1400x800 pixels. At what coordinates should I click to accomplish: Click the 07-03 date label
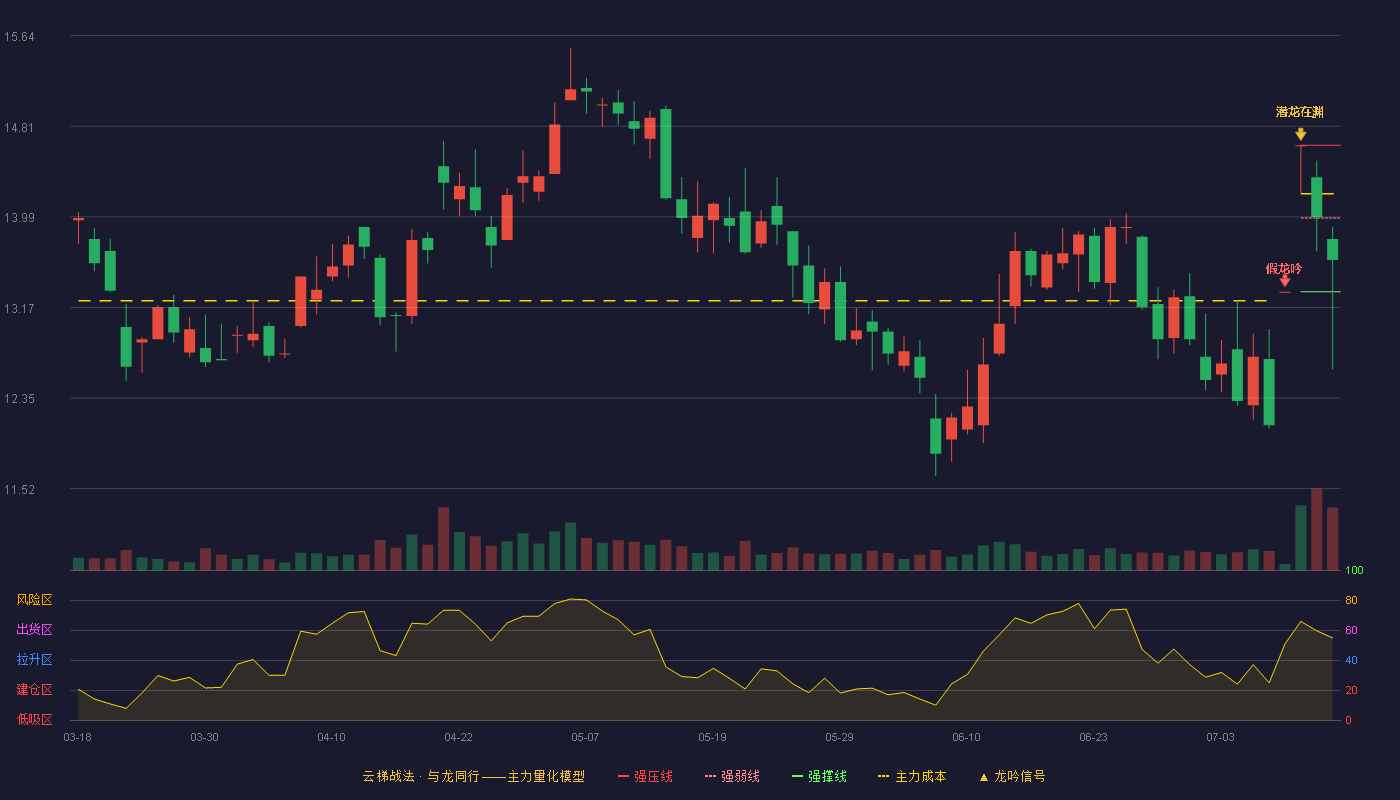coord(1220,737)
